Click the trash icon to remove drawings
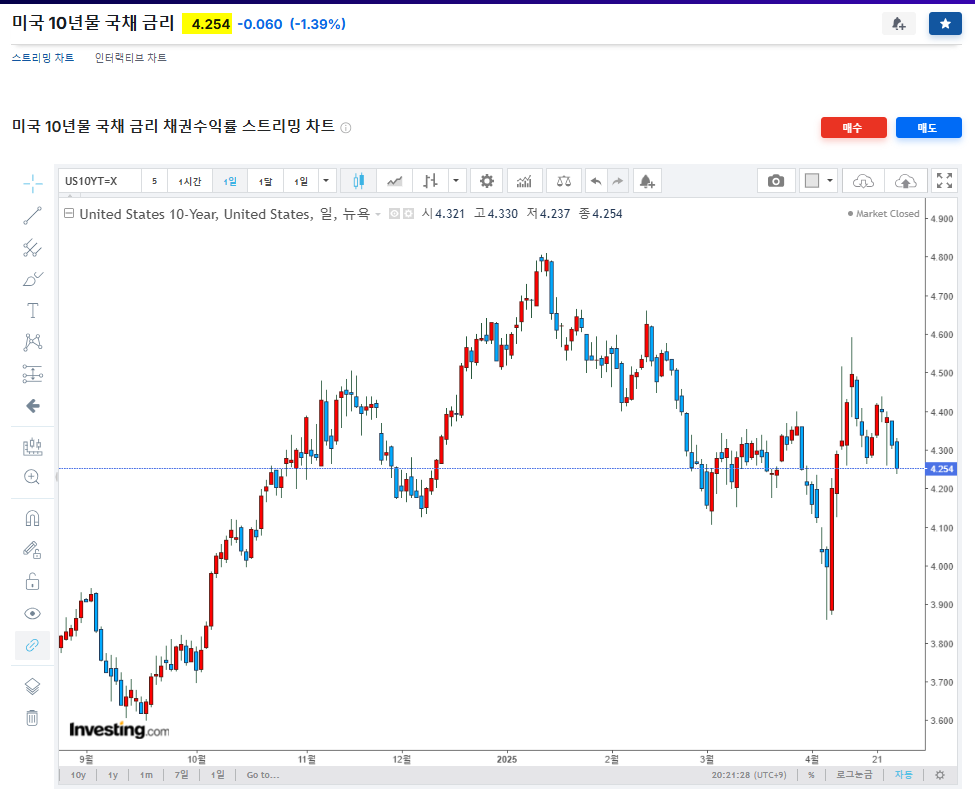Viewport: 975px width, 796px height. coord(32,717)
